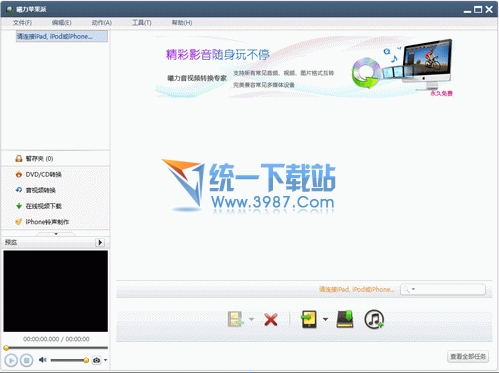Click the speaker mute icon

tap(43, 360)
